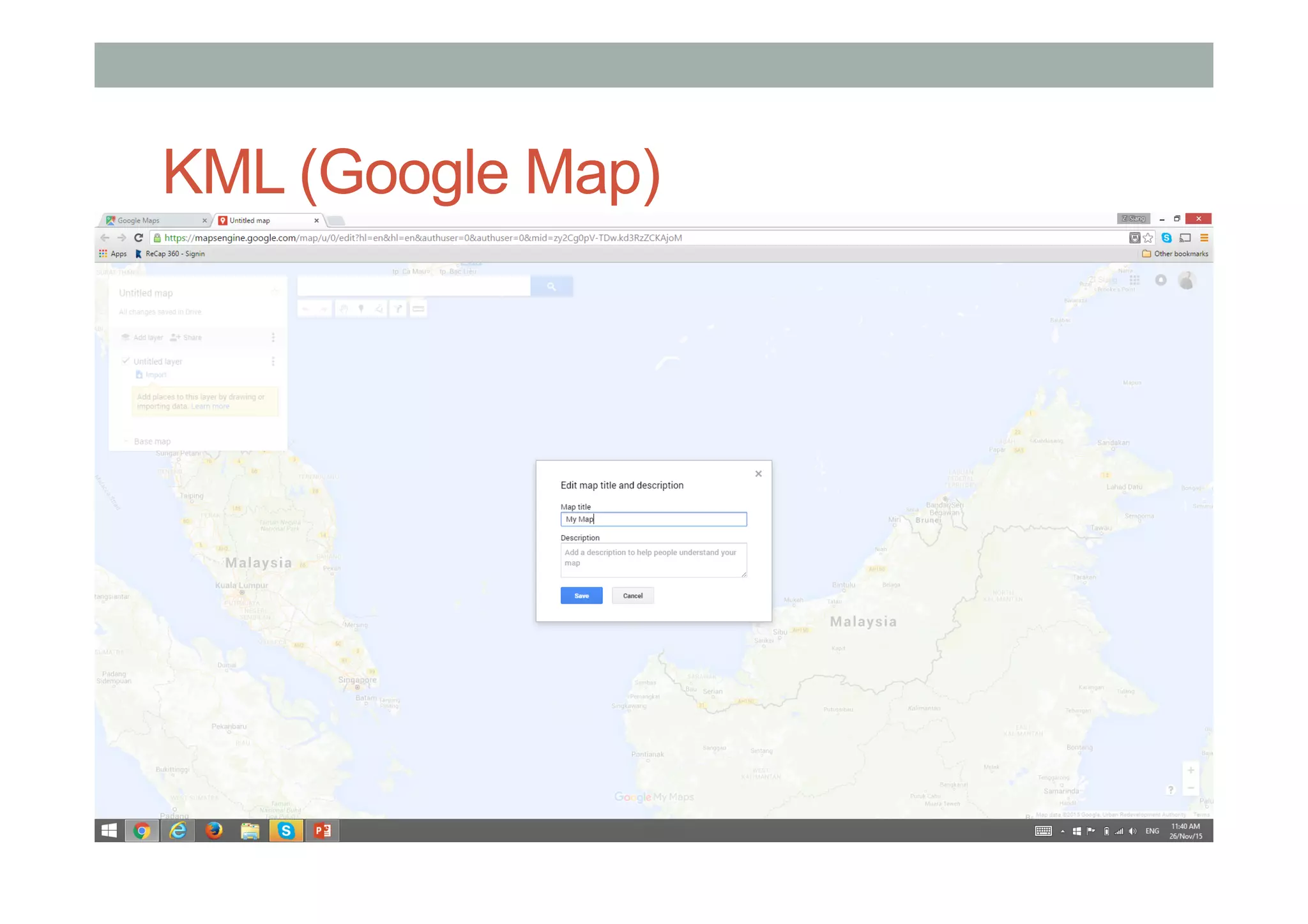This screenshot has width=1308, height=924.
Task: Click the ENG language indicator
Action: (x=1152, y=831)
